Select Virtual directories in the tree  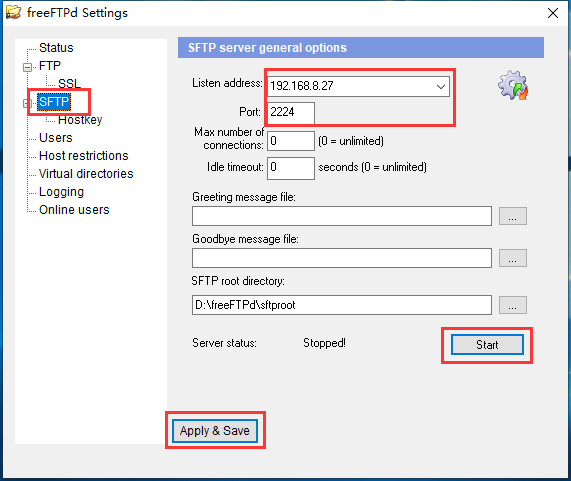point(86,174)
